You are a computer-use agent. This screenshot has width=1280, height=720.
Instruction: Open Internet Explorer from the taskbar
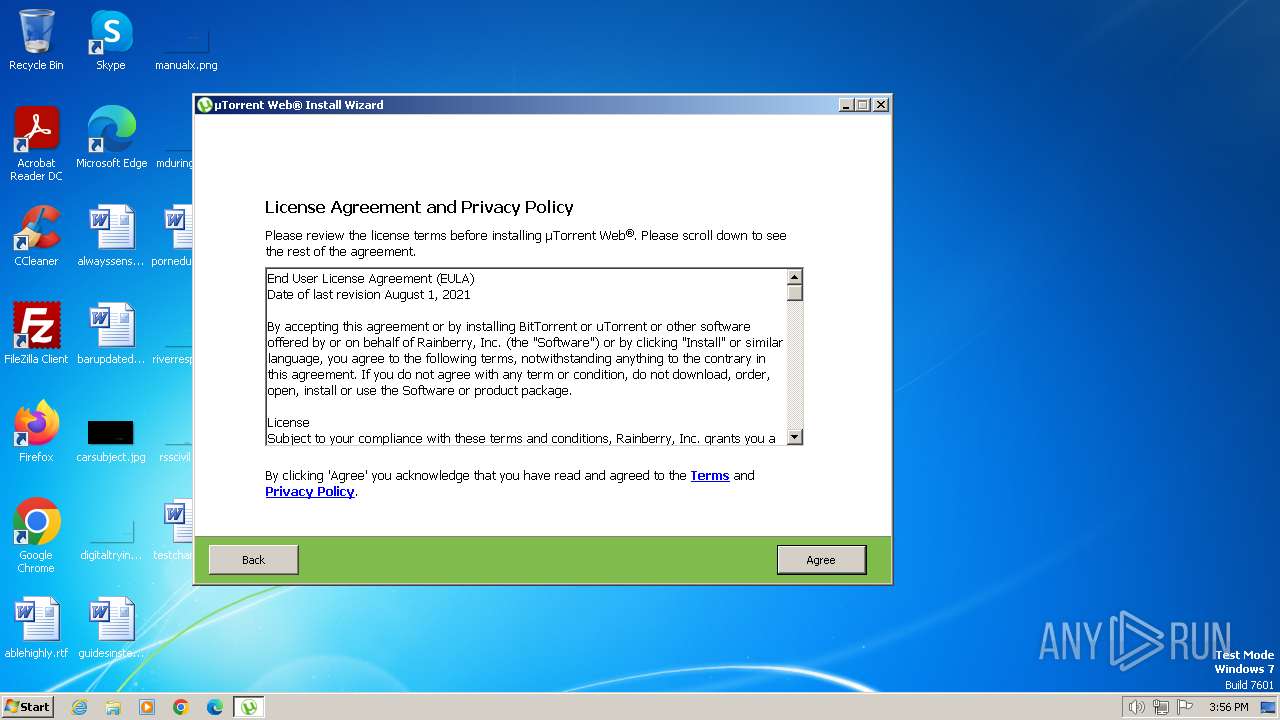click(79, 707)
